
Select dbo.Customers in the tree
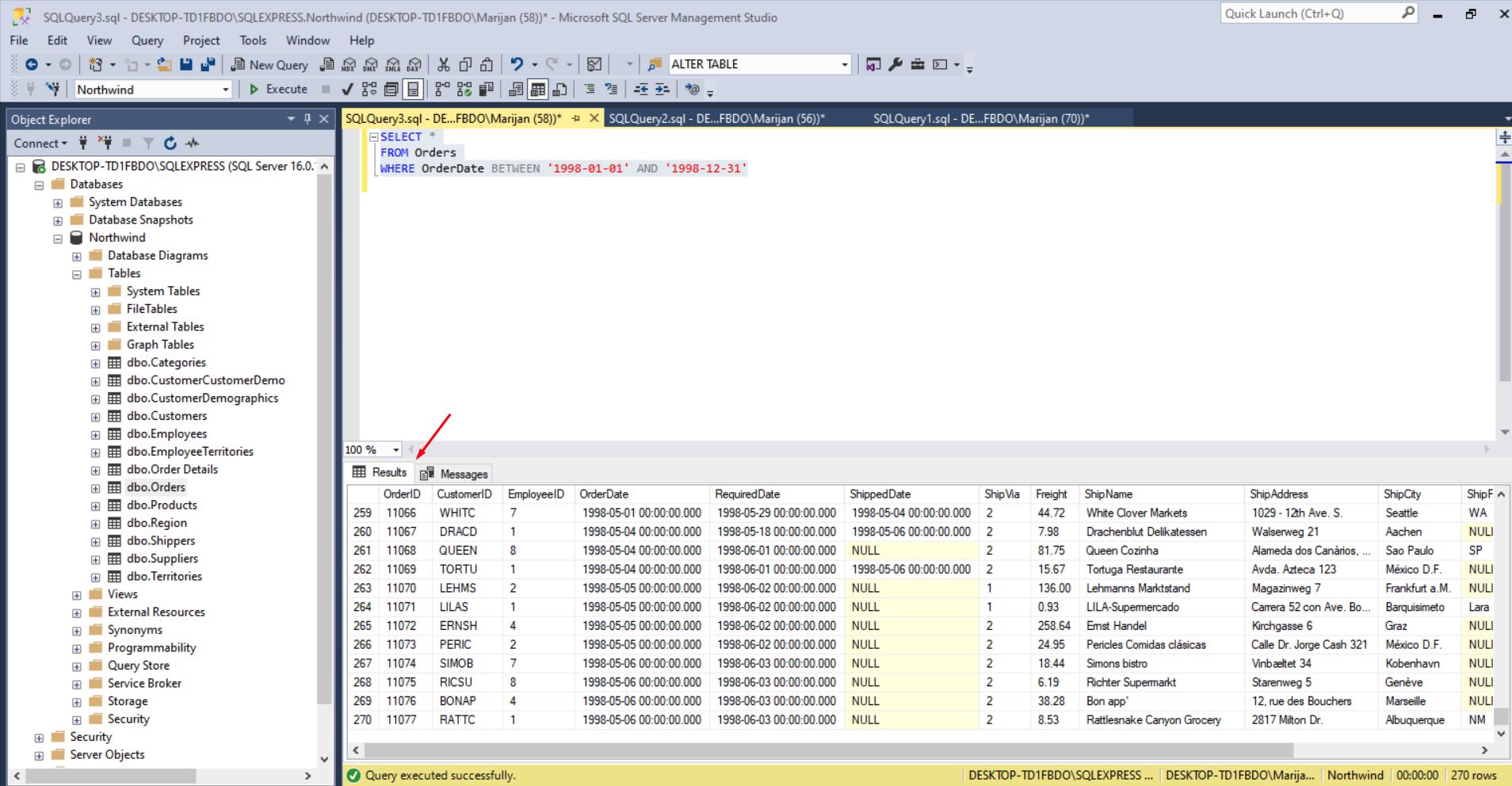tap(166, 416)
